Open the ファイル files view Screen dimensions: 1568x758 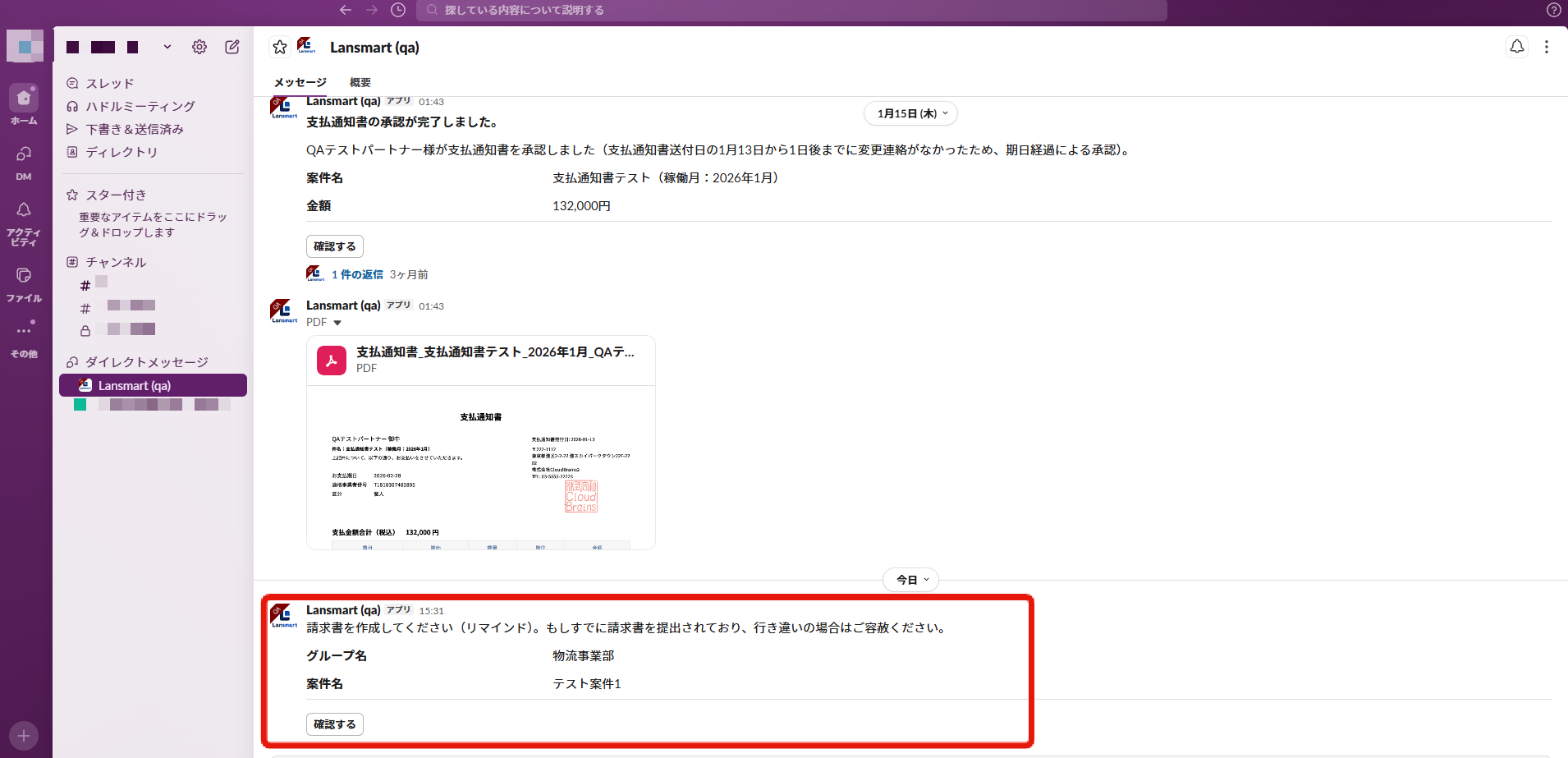click(24, 283)
